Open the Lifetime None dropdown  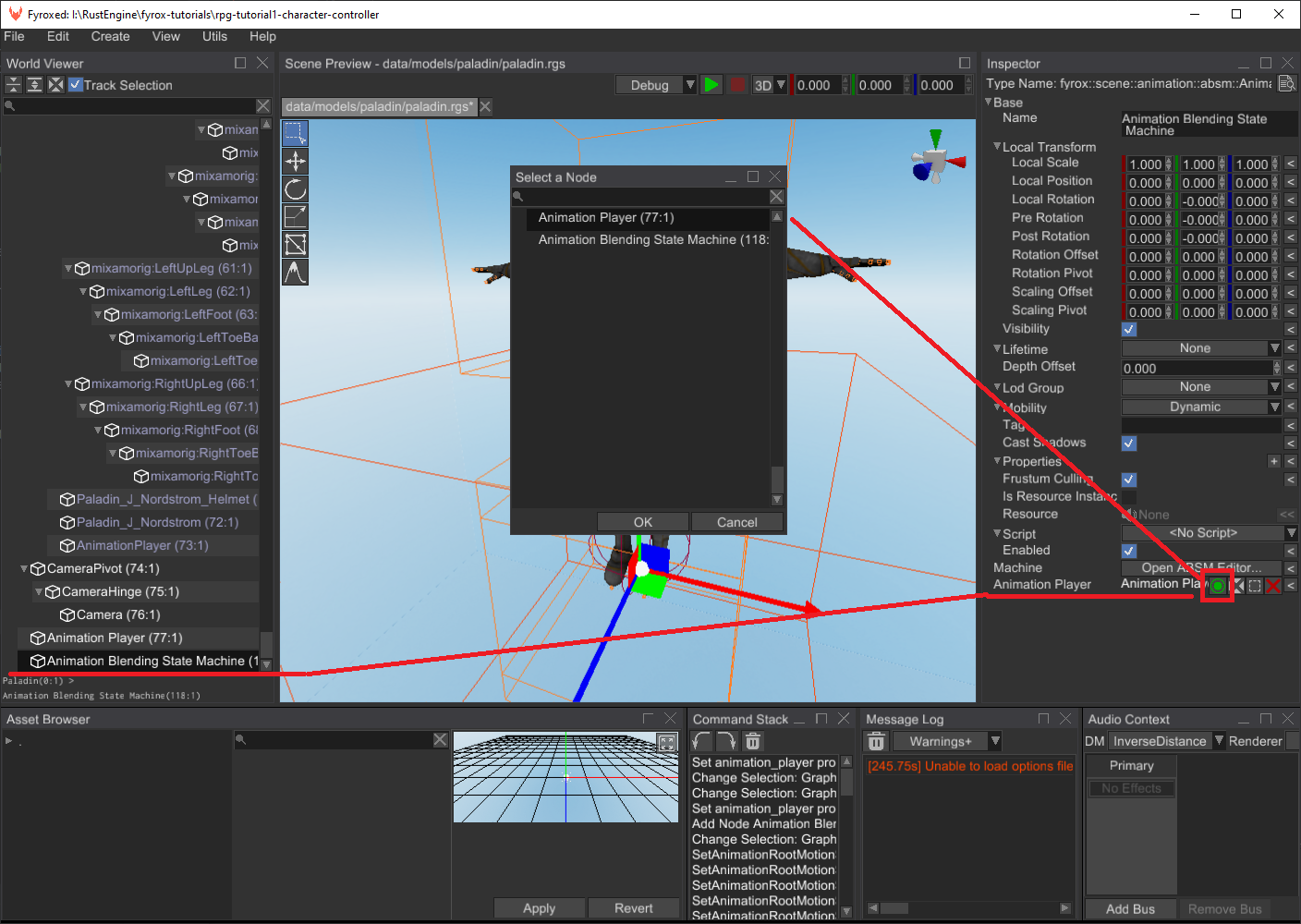click(1201, 348)
